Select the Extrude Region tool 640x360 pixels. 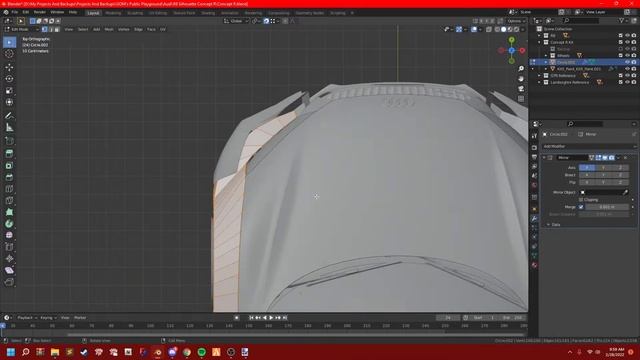9,154
